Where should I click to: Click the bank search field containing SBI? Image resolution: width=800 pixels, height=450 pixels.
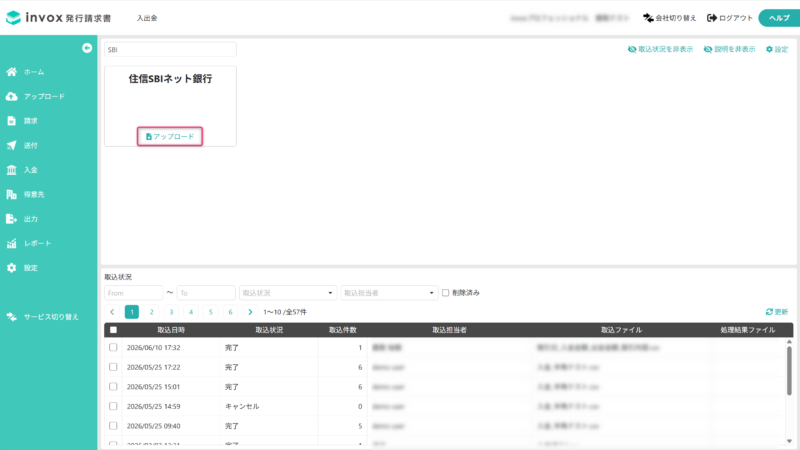tap(170, 49)
